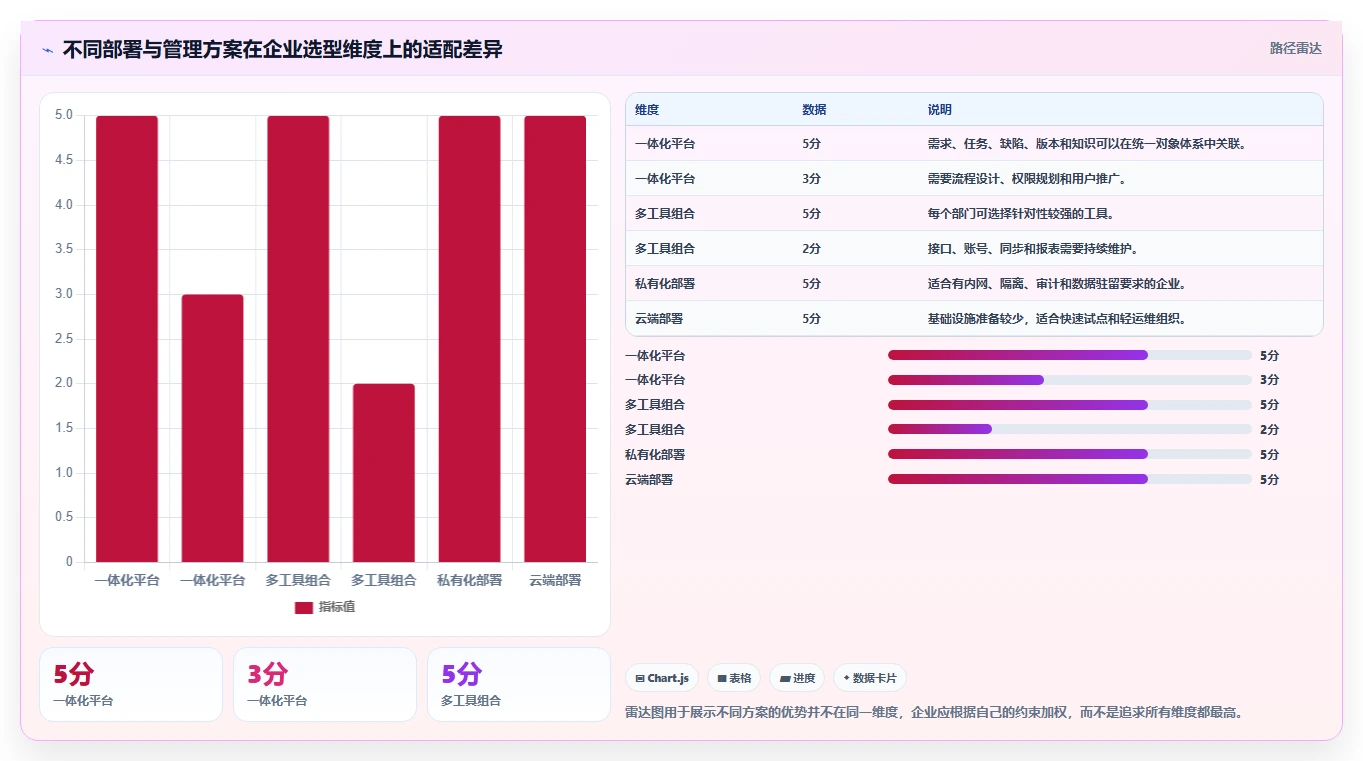
Task: Click the 一体化平台 chart bar reaching 3.0
Action: (212, 428)
